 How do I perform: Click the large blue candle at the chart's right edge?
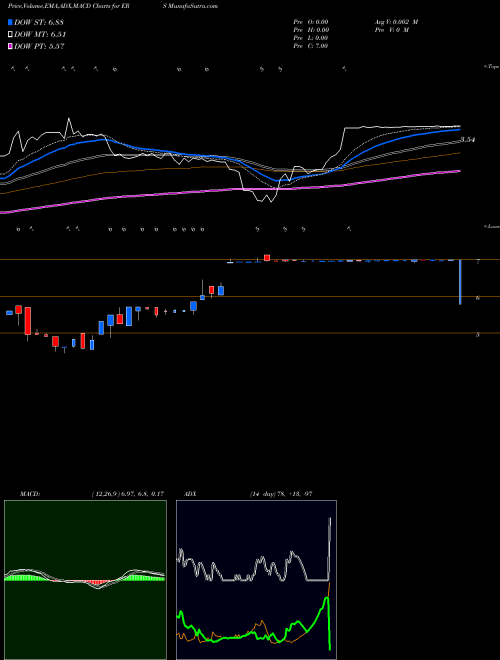(460, 282)
